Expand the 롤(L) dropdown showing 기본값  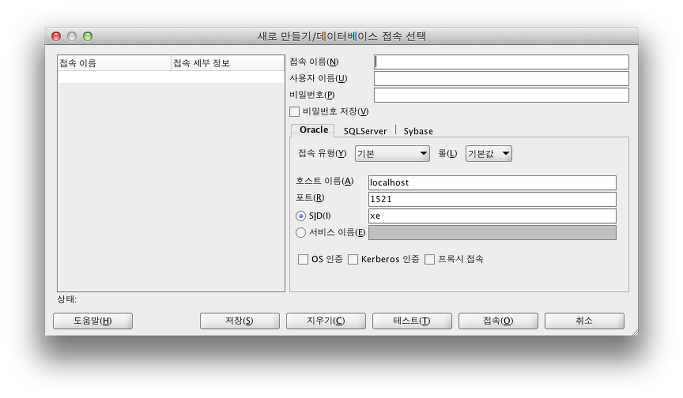click(x=488, y=153)
